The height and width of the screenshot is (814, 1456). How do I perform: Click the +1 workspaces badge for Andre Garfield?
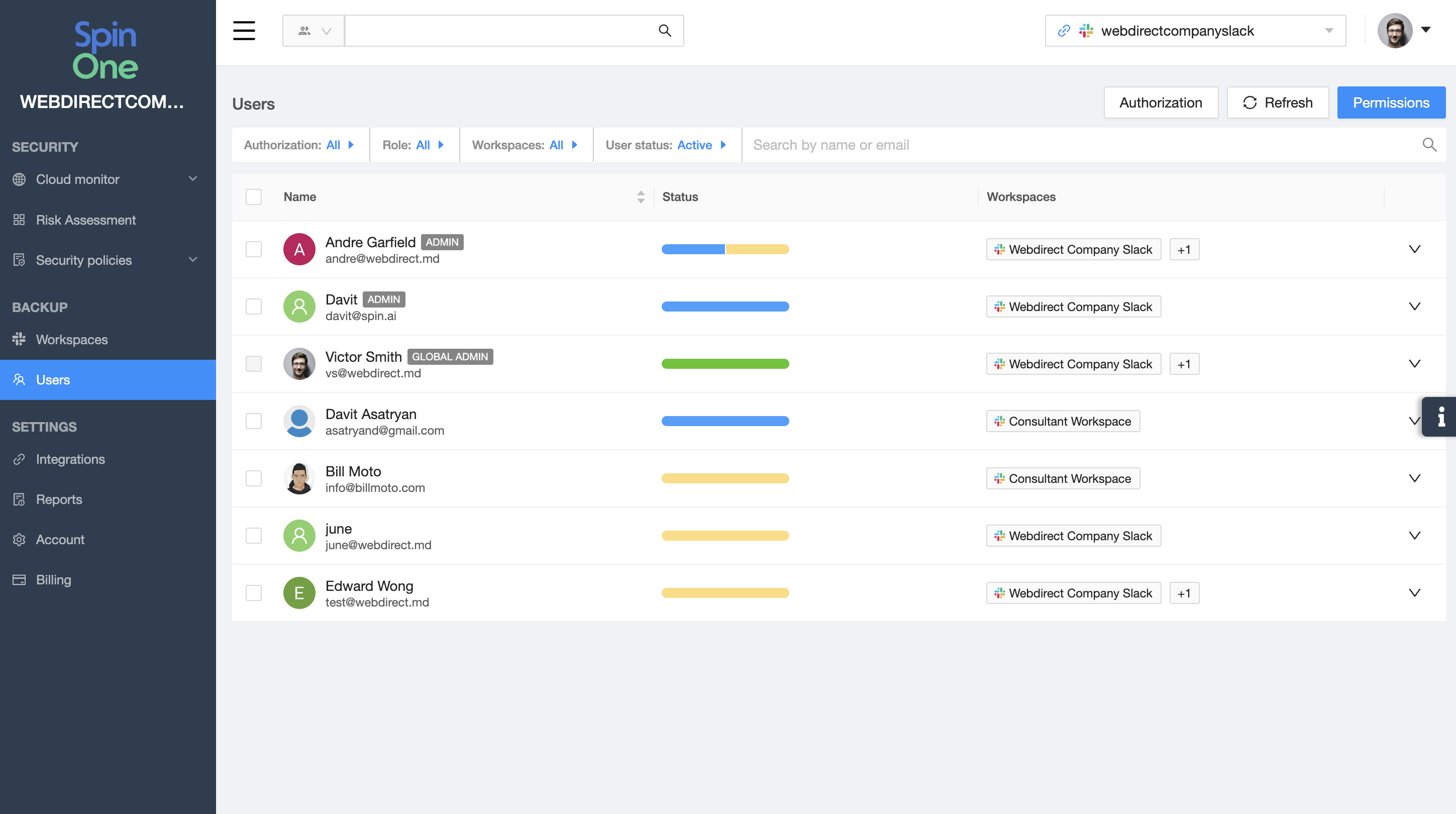tap(1184, 249)
